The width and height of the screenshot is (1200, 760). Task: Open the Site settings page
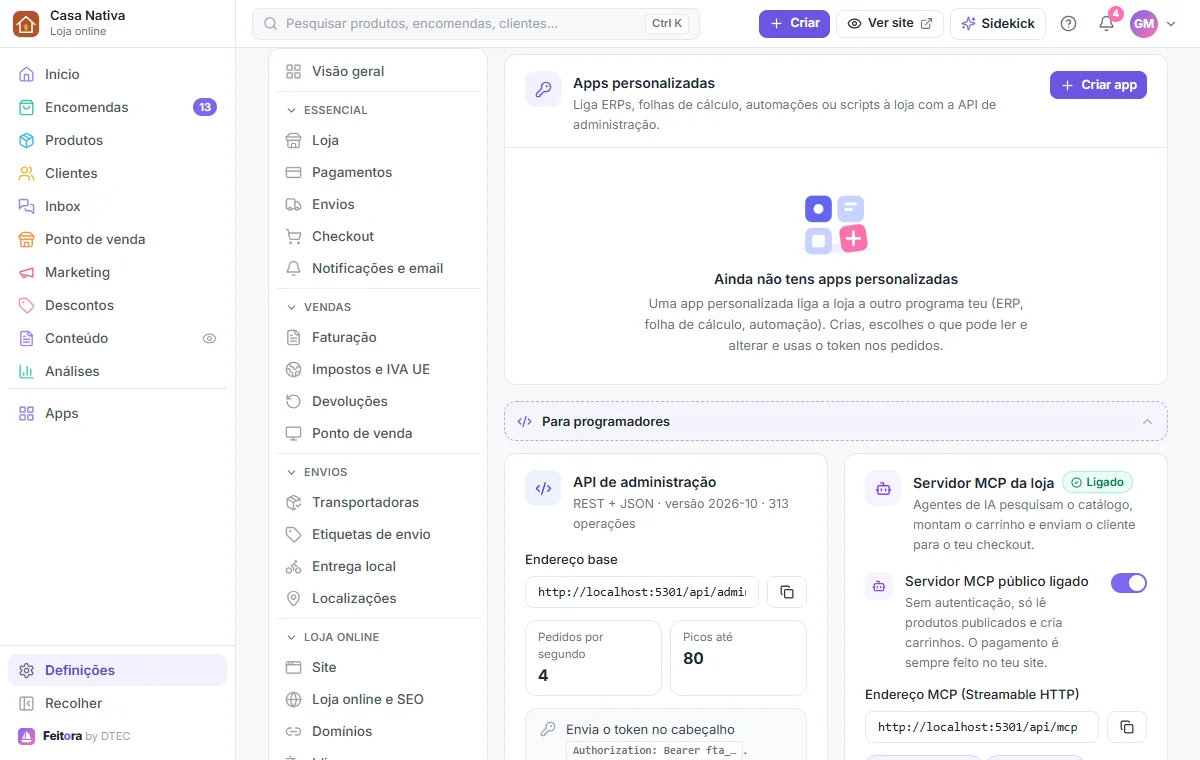pos(378,667)
